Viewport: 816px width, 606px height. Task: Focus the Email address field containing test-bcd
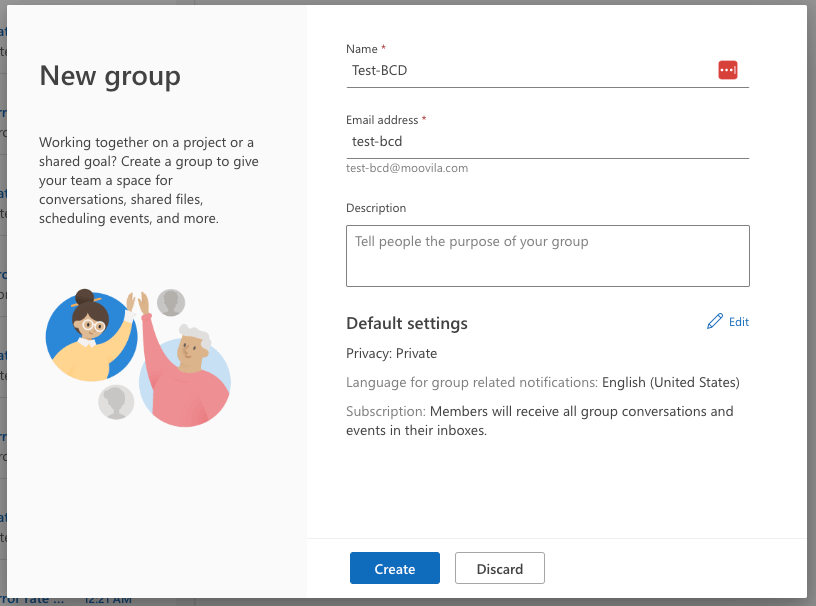pyautogui.click(x=547, y=142)
